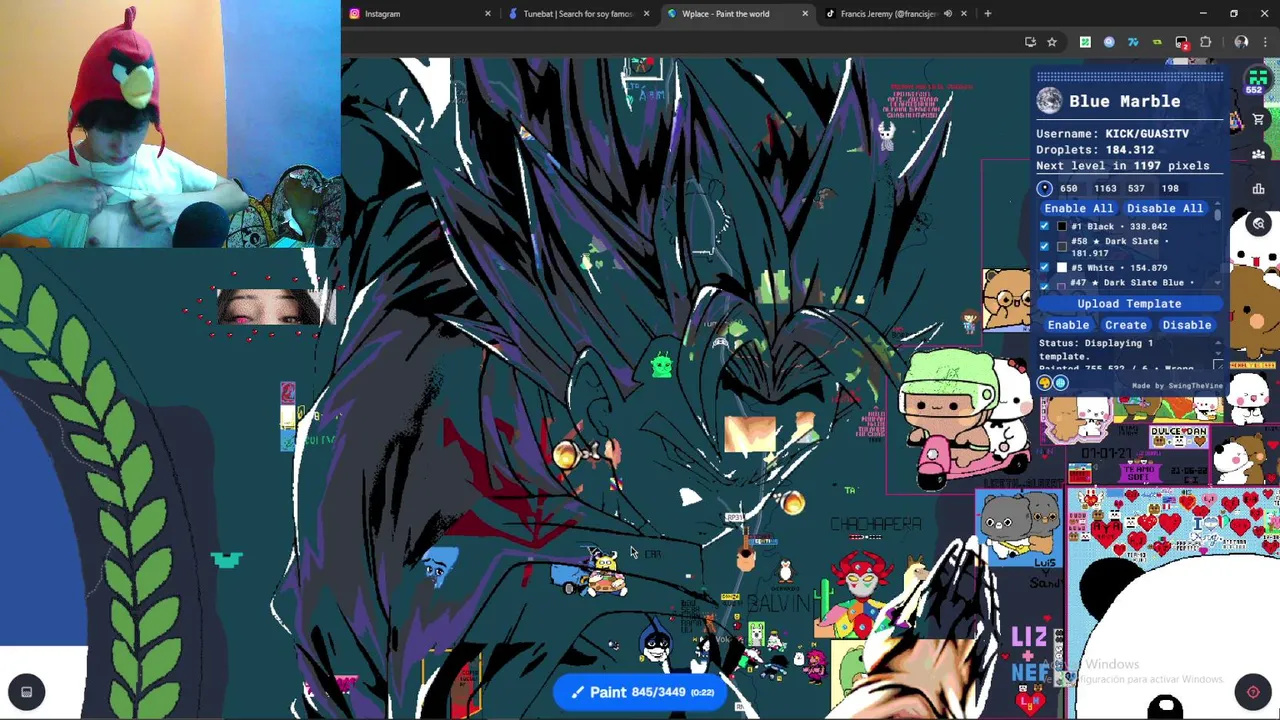This screenshot has width=1280, height=720.
Task: Click the White color swatch in list
Action: [x=1062, y=267]
